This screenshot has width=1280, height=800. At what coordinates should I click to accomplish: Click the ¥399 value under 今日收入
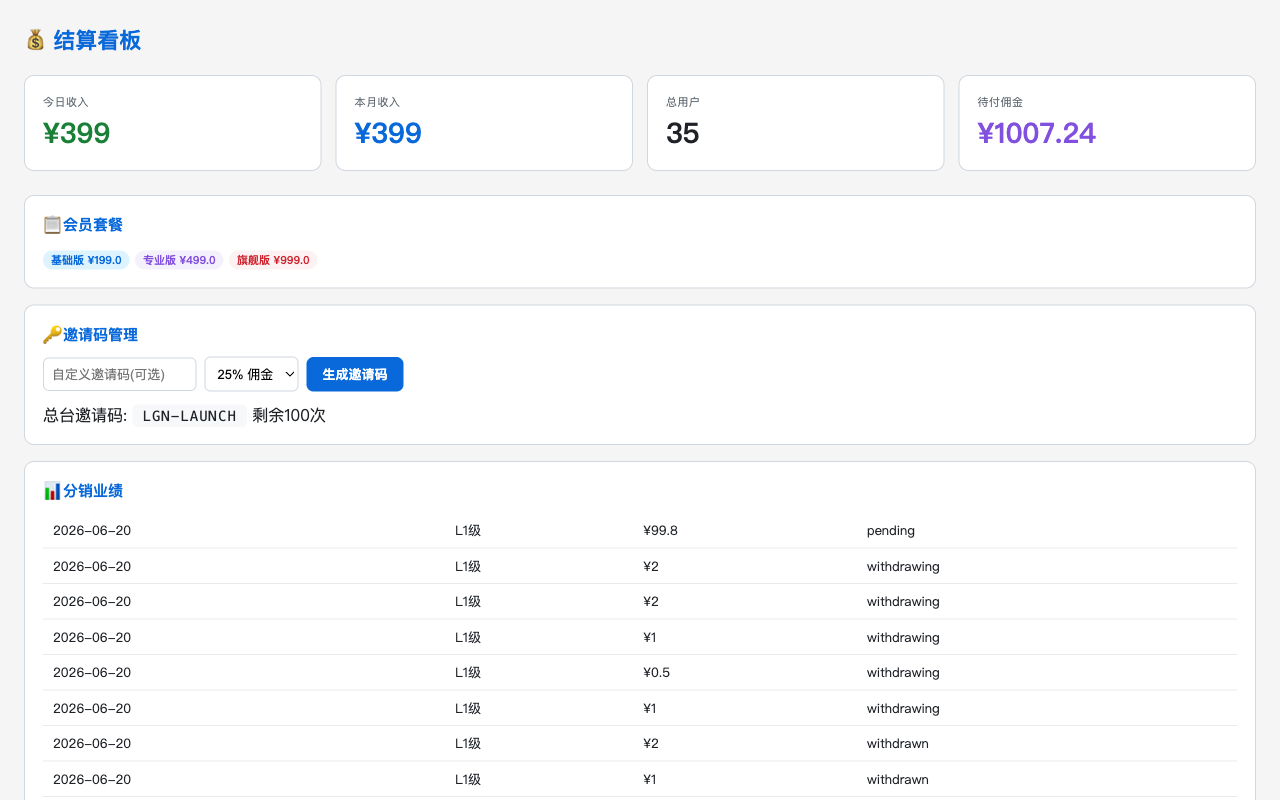[x=77, y=133]
